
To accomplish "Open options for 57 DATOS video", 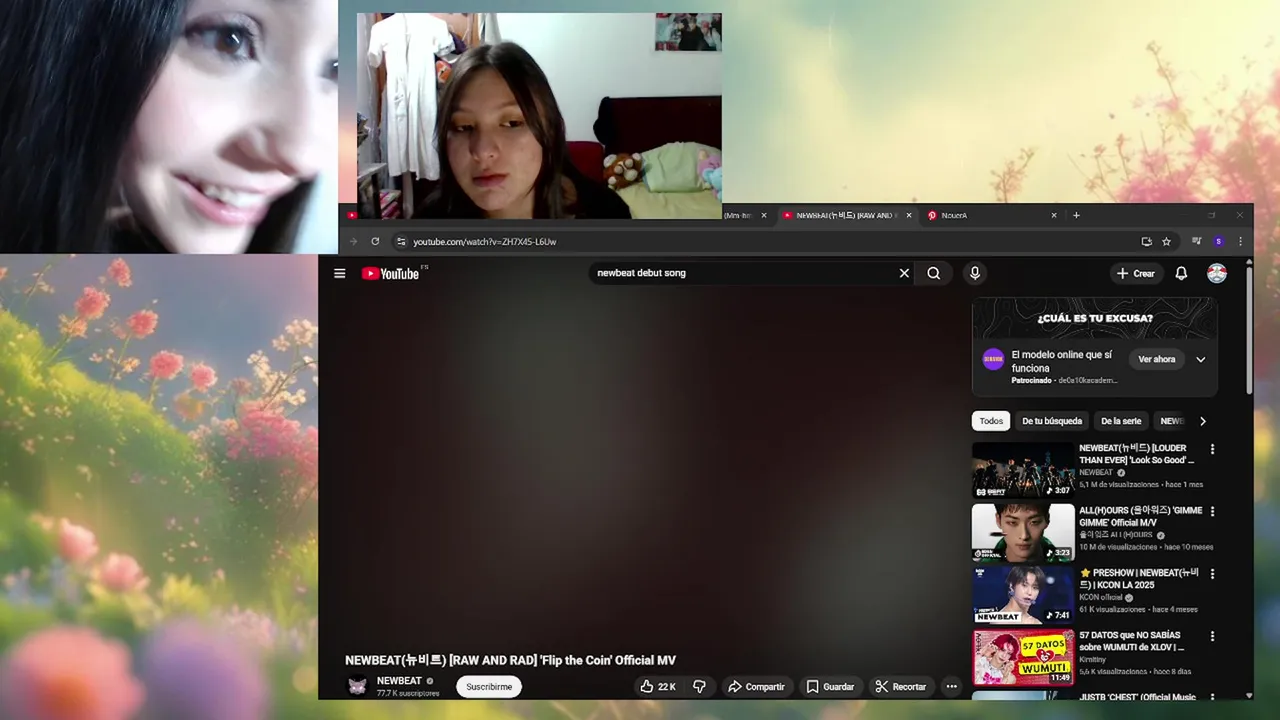I will click(x=1212, y=636).
